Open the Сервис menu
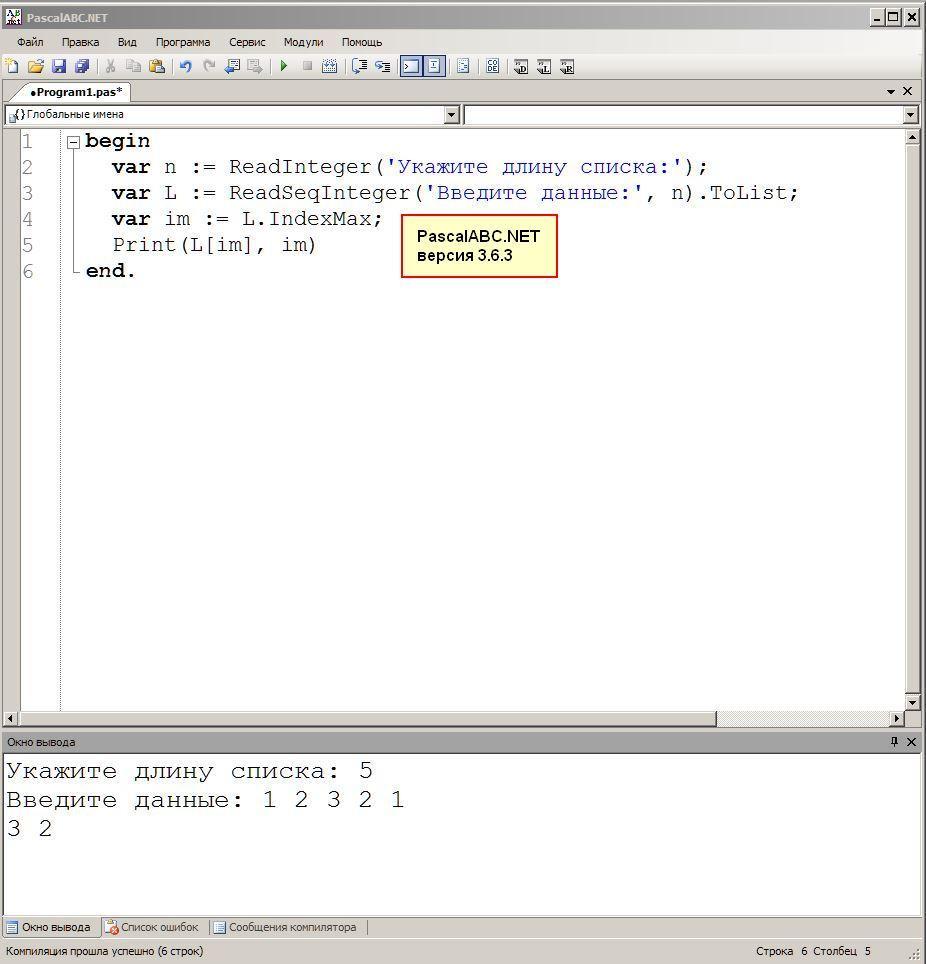This screenshot has height=964, width=926. tap(247, 42)
